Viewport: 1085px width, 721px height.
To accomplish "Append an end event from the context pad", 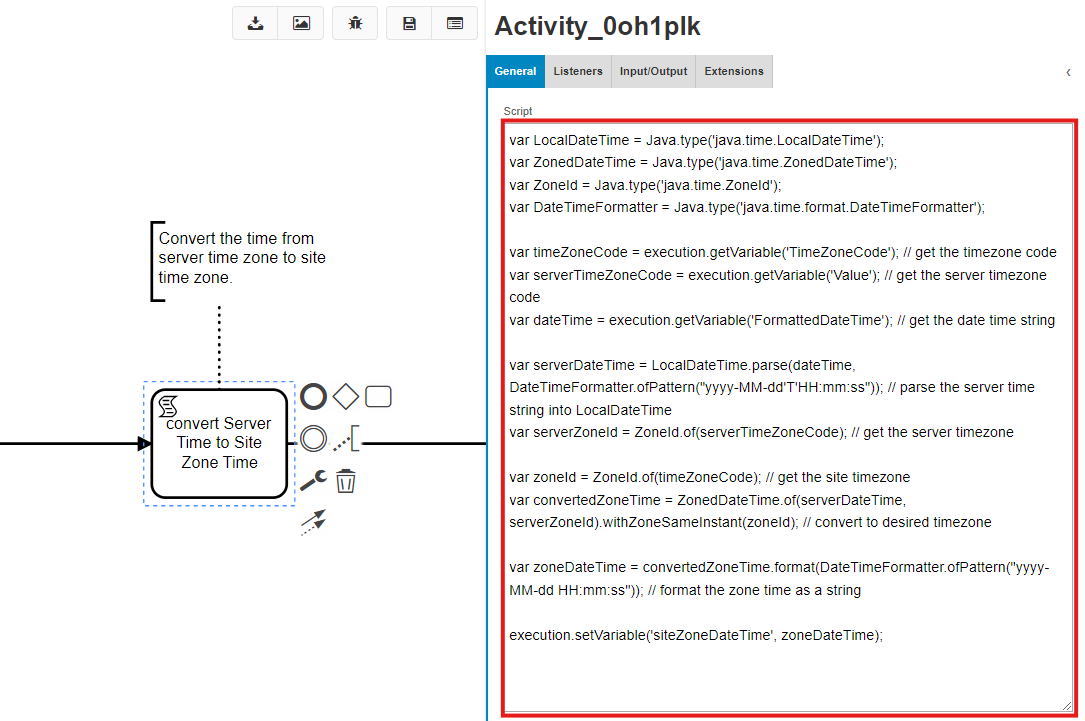I will pos(313,396).
